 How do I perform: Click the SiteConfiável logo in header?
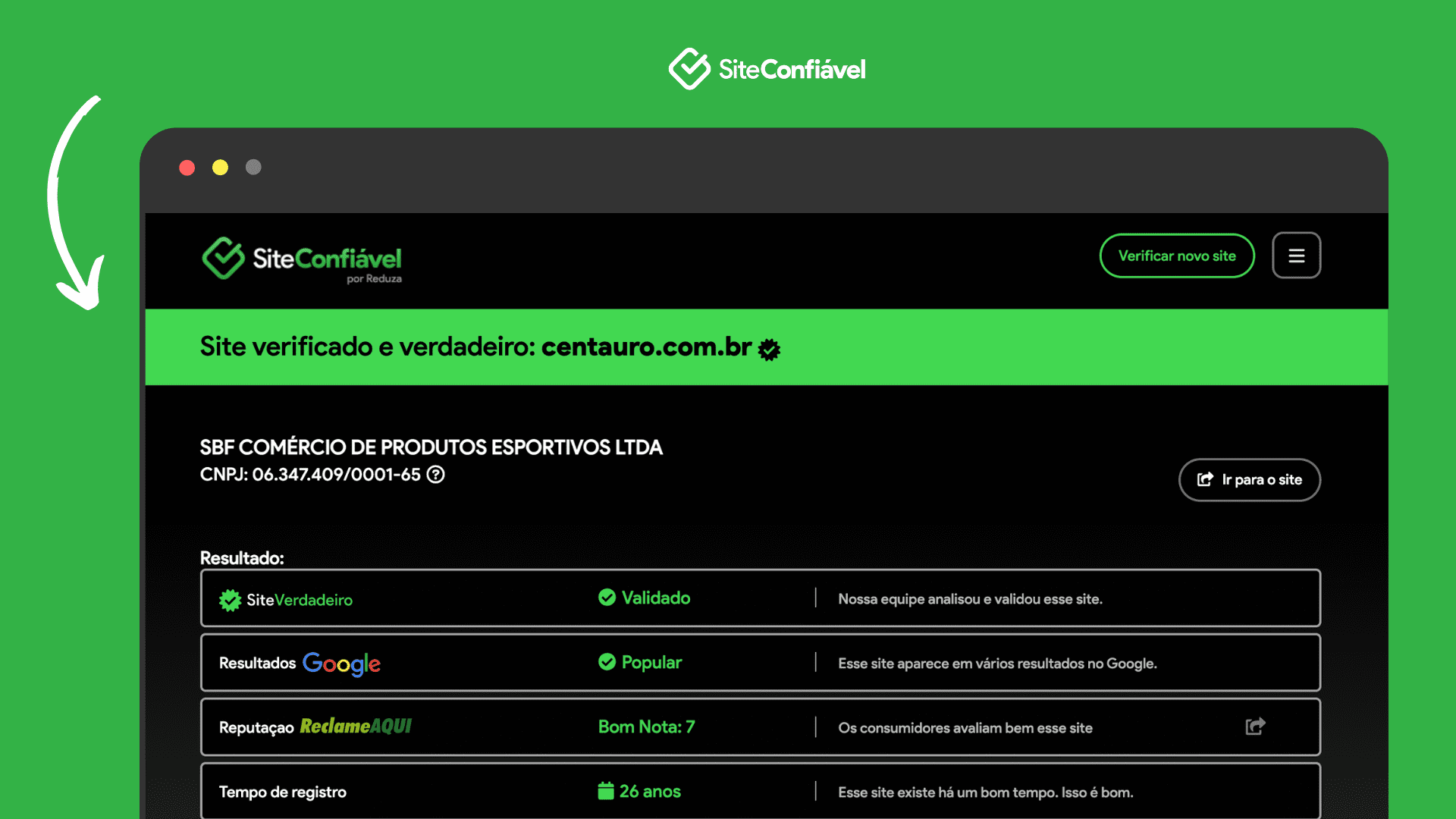(x=302, y=259)
